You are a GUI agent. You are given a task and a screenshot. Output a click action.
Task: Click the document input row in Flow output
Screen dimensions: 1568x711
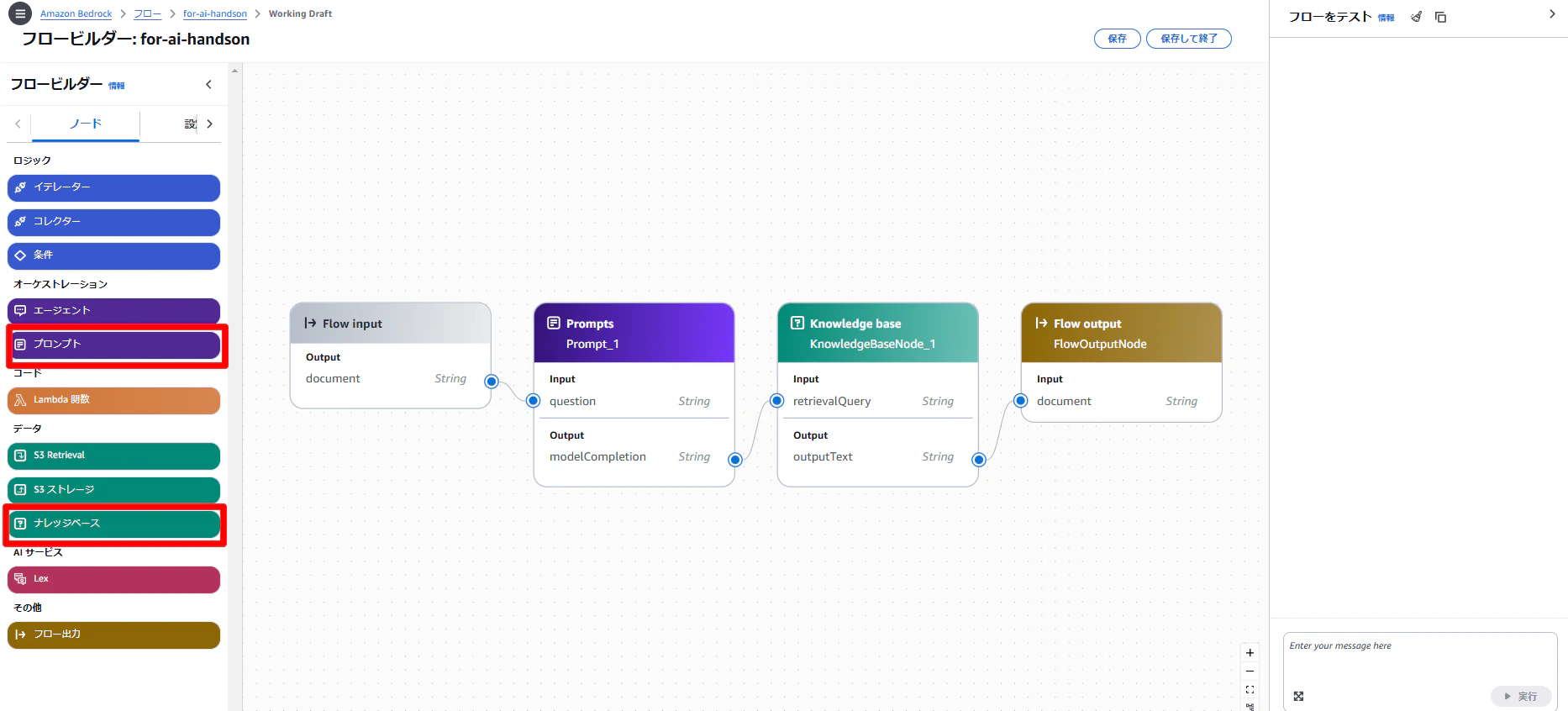tap(1118, 401)
